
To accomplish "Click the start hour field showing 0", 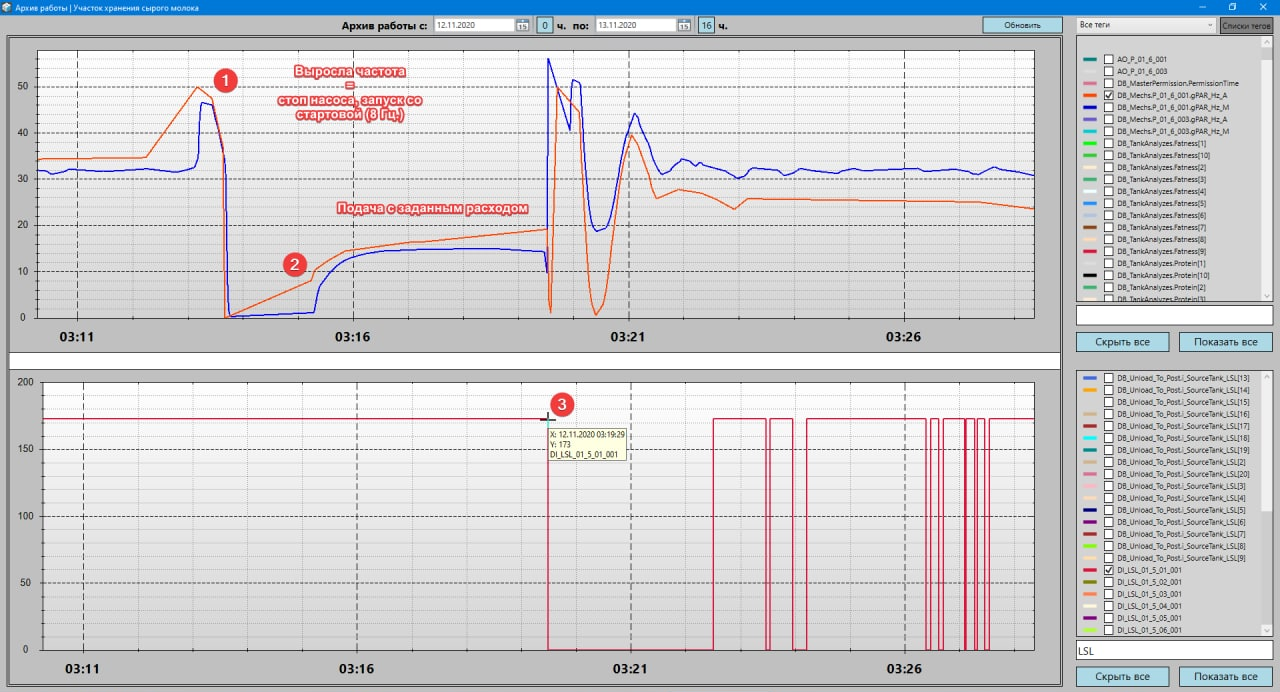I will 545,25.
